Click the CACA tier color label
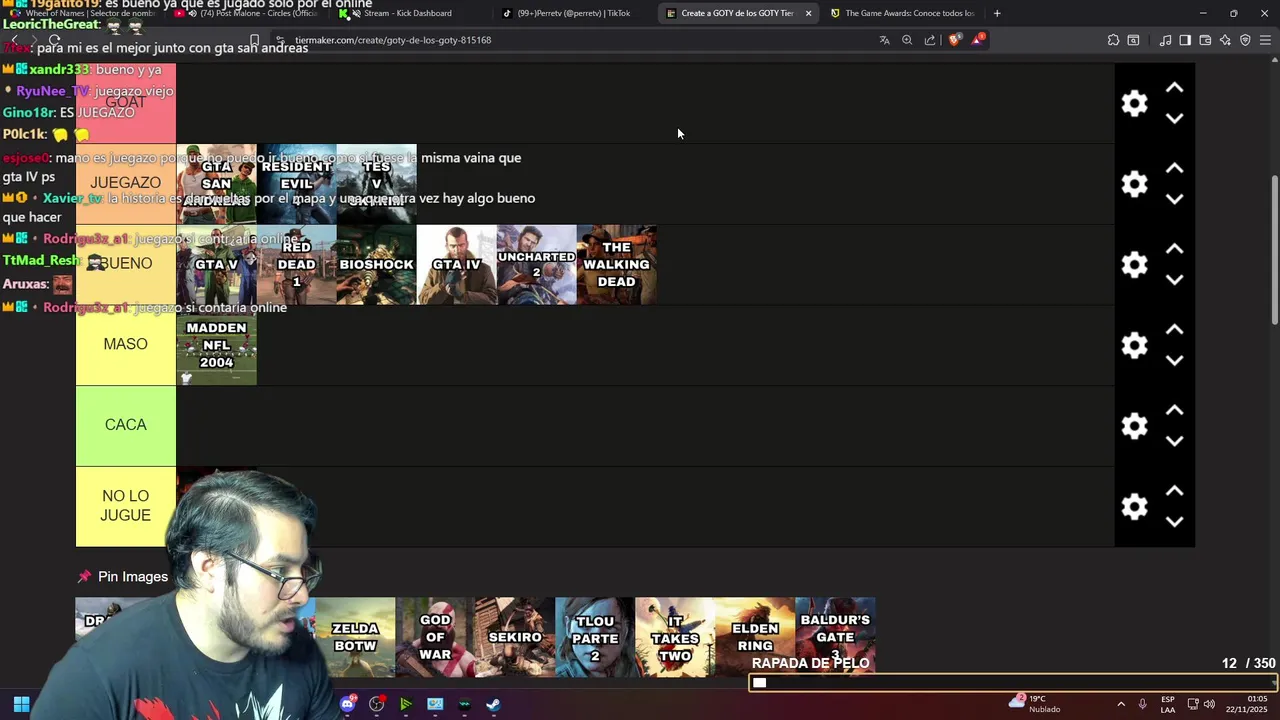The image size is (1280, 720). point(126,425)
